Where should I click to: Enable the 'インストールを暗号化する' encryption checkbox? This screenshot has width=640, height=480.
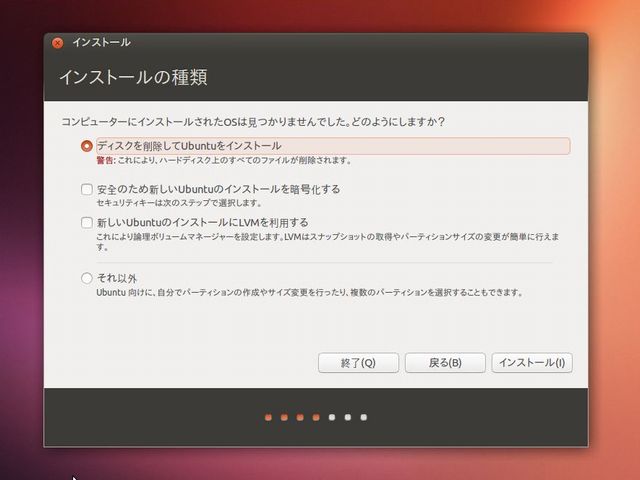(87, 189)
